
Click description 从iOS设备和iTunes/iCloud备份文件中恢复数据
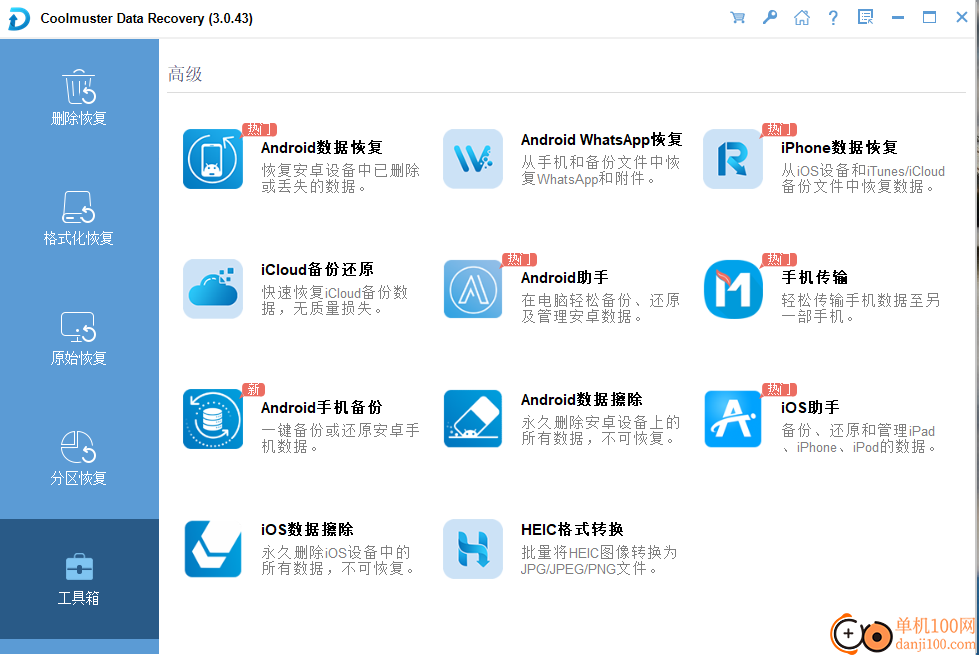click(863, 178)
